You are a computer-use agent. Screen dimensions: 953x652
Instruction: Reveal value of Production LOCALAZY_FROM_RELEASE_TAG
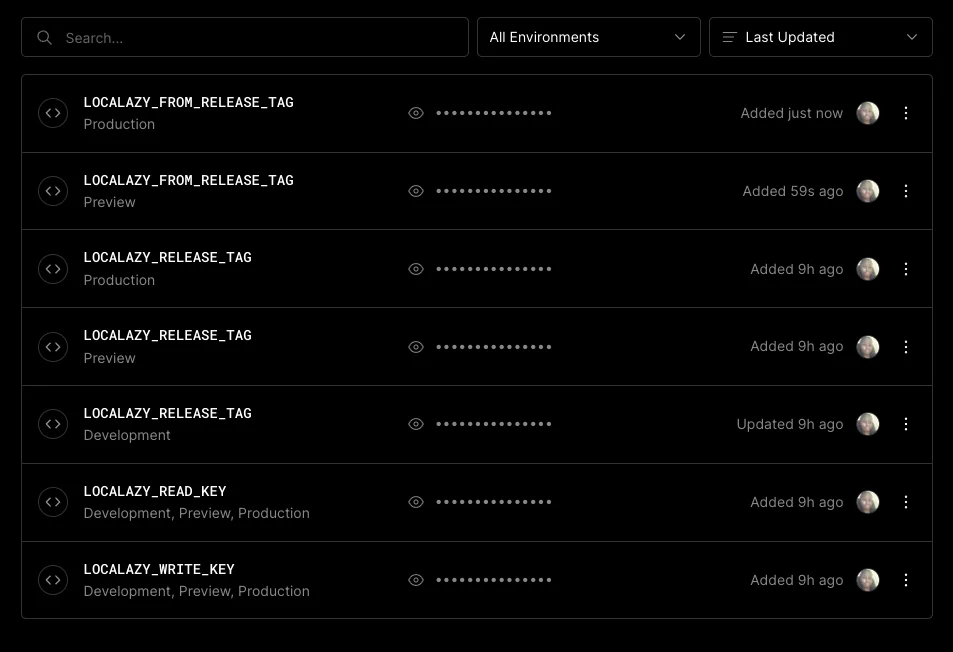(416, 113)
